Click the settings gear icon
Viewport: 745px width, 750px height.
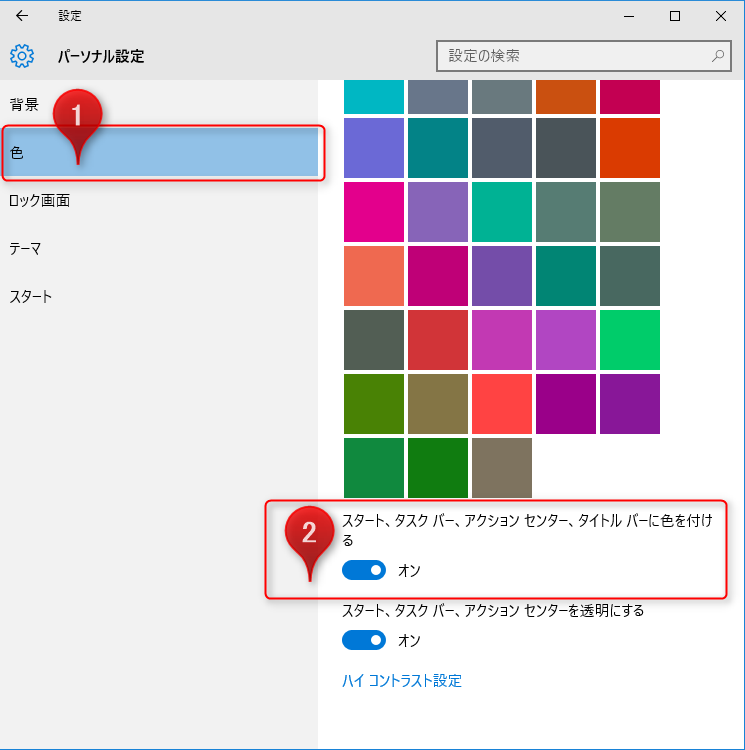[x=22, y=56]
